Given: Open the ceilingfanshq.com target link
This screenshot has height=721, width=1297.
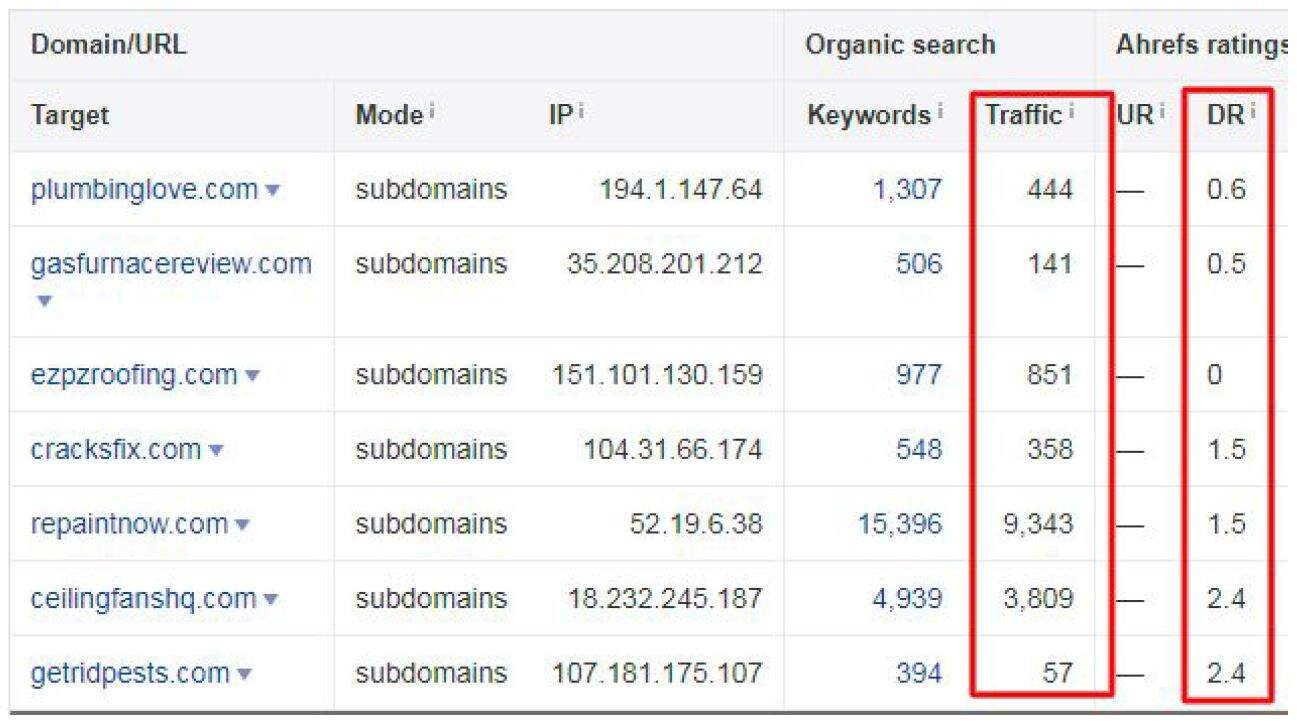Looking at the screenshot, I should (x=143, y=598).
